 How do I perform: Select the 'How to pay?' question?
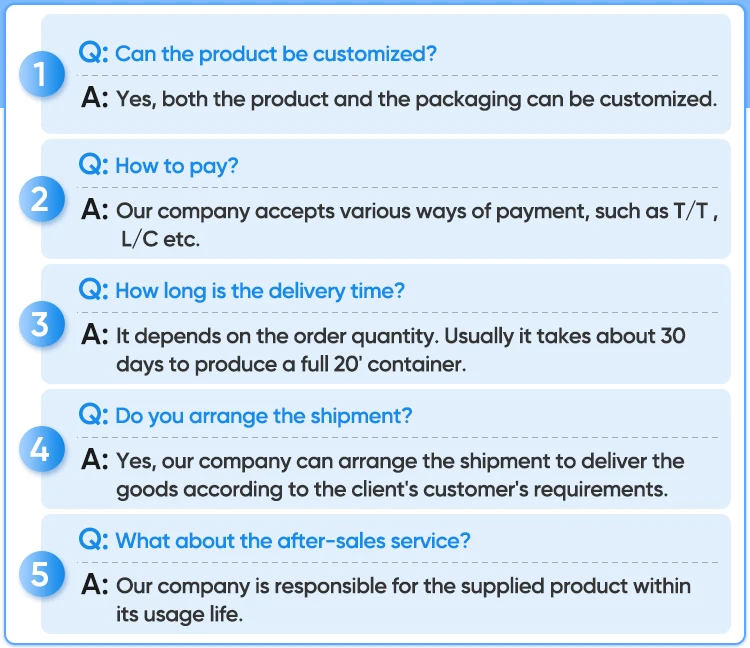point(177,166)
